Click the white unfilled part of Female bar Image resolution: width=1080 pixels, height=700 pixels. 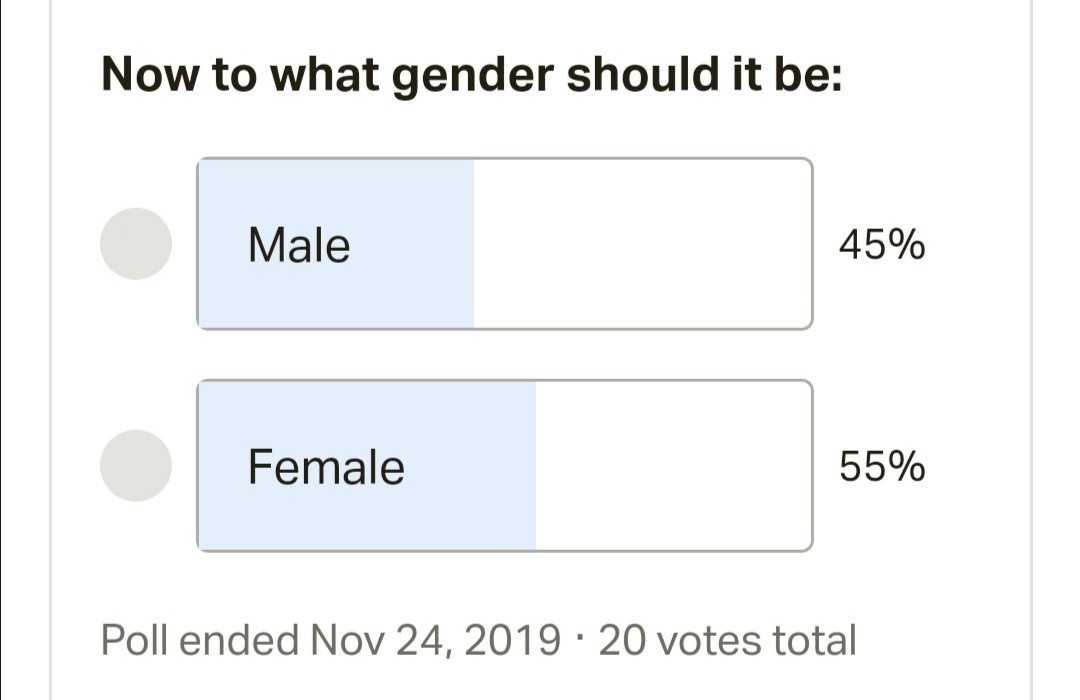pos(672,466)
